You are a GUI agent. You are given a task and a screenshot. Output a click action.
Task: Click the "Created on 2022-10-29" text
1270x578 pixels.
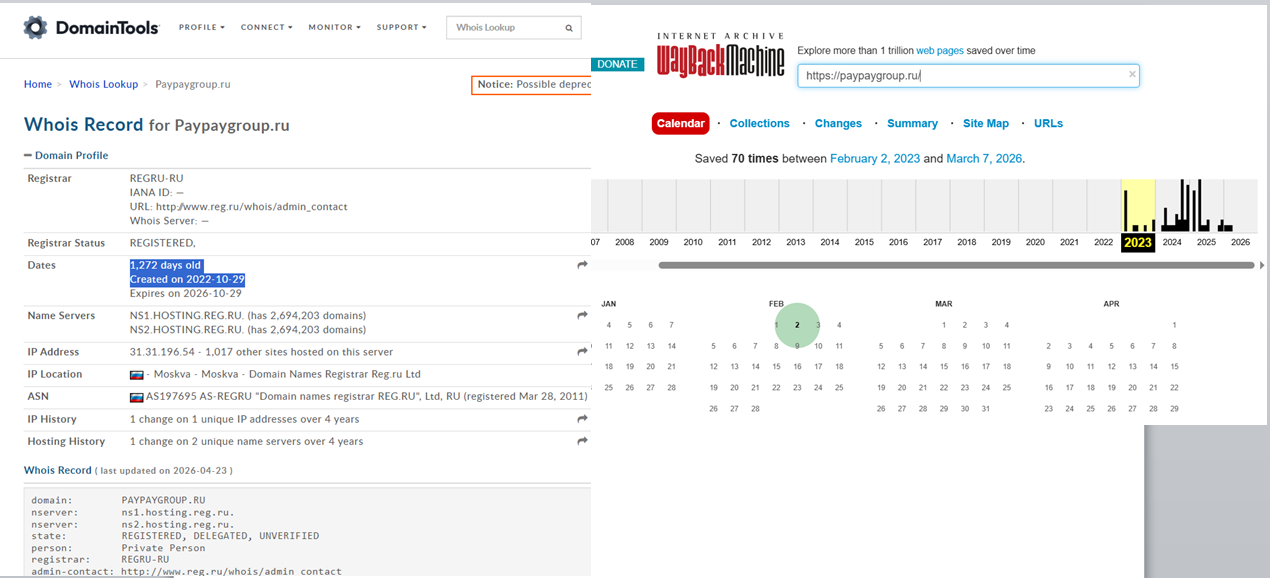click(188, 279)
